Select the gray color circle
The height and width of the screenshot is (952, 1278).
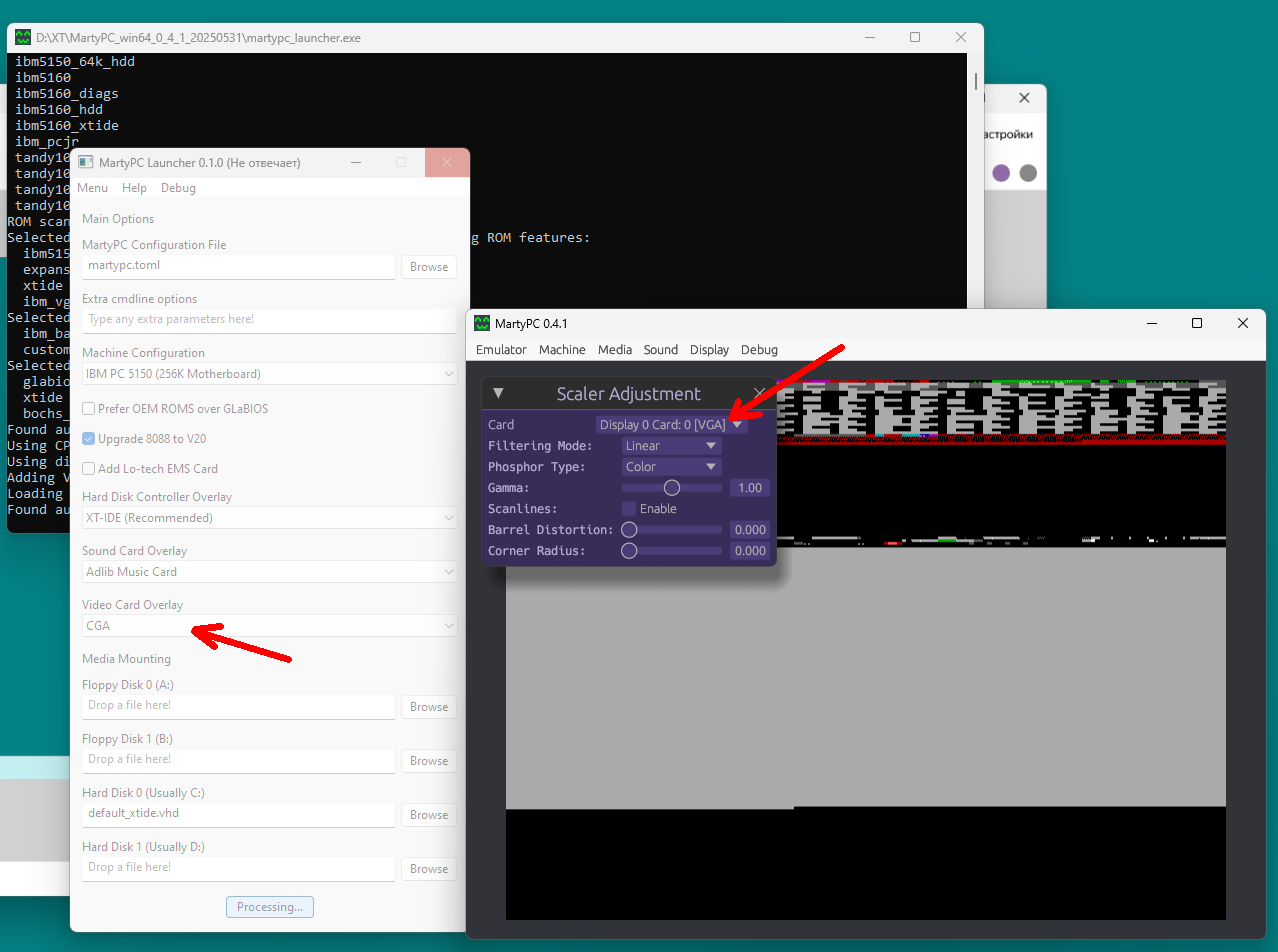1028,173
